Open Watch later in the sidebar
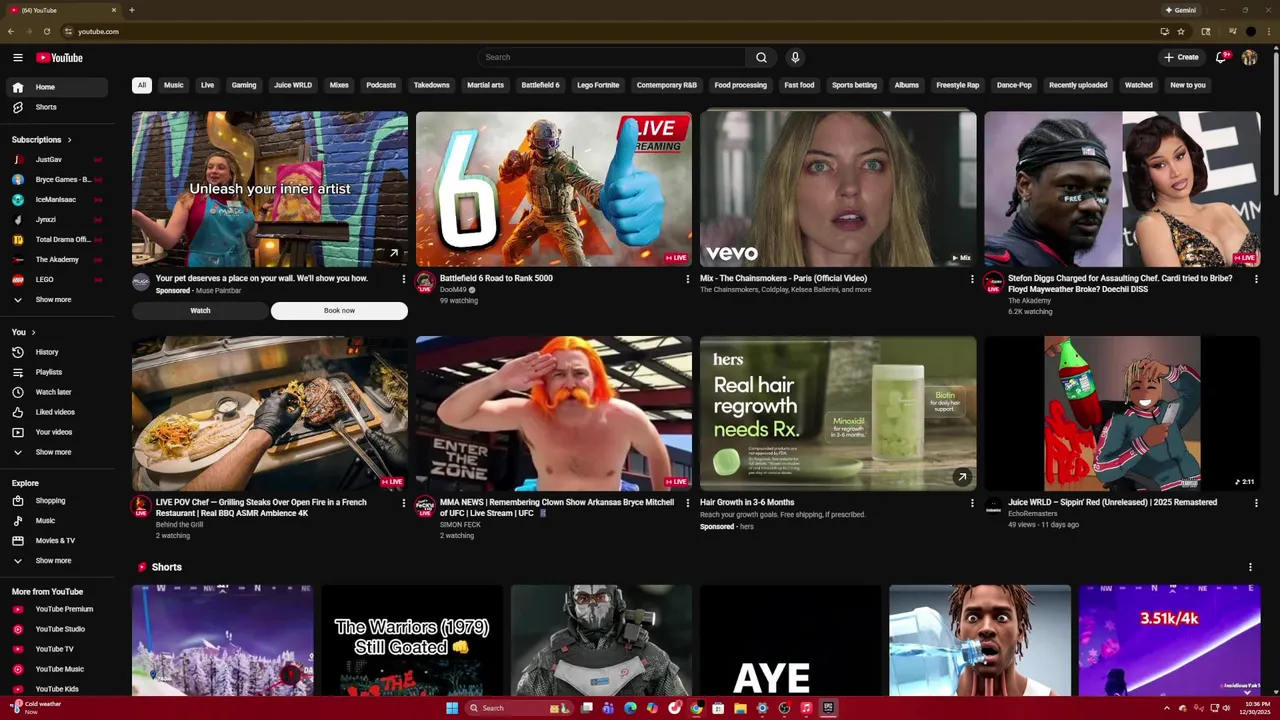Viewport: 1280px width, 720px height. [x=57, y=392]
